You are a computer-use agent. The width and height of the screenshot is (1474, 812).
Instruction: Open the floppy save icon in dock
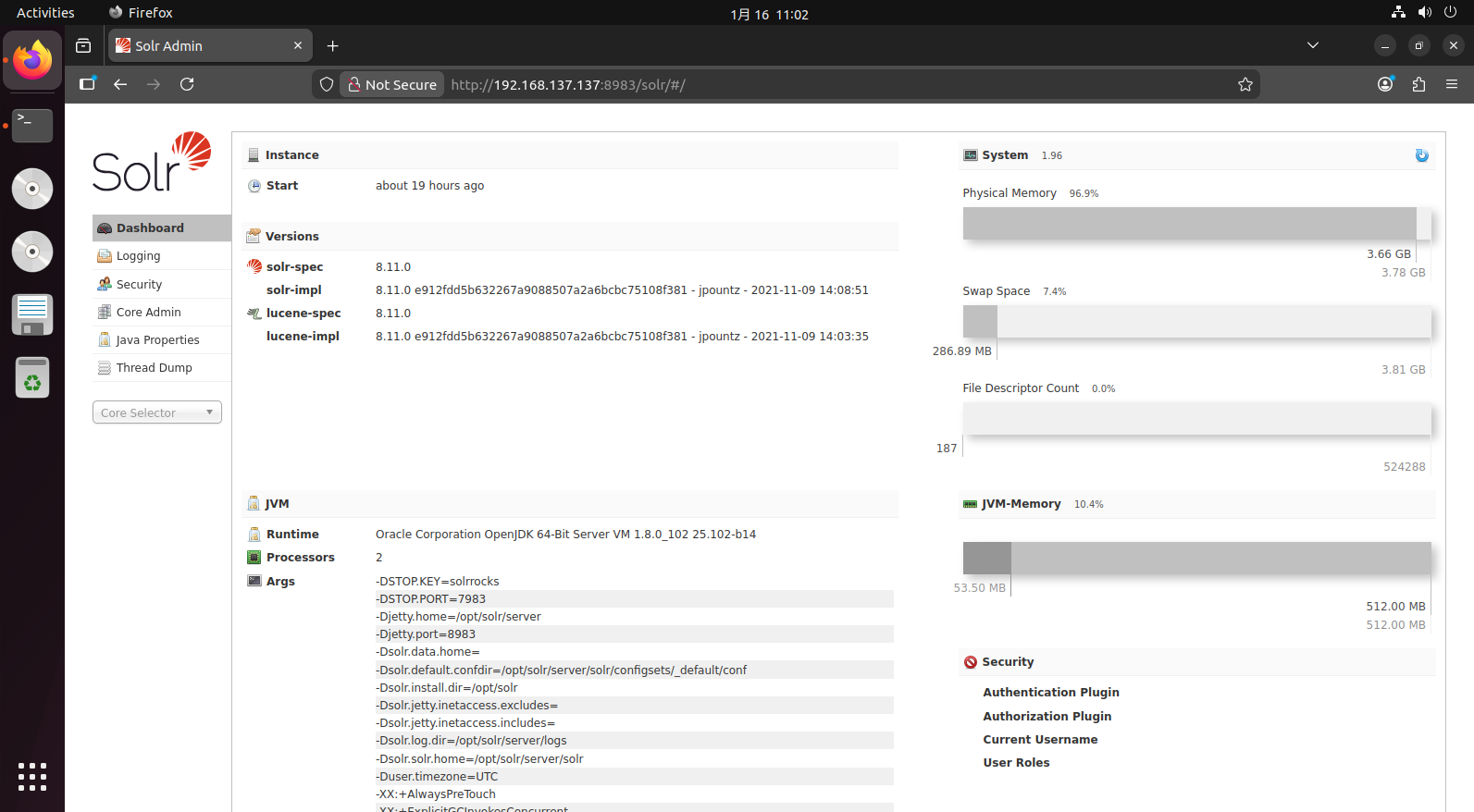coord(32,314)
